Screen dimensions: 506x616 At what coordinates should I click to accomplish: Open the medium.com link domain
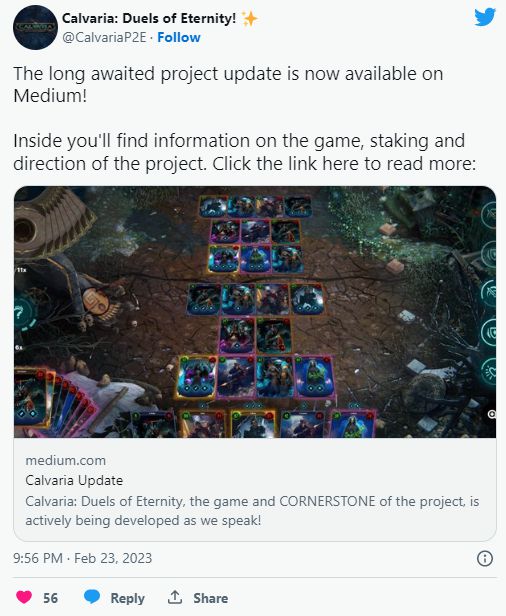[x=66, y=460]
